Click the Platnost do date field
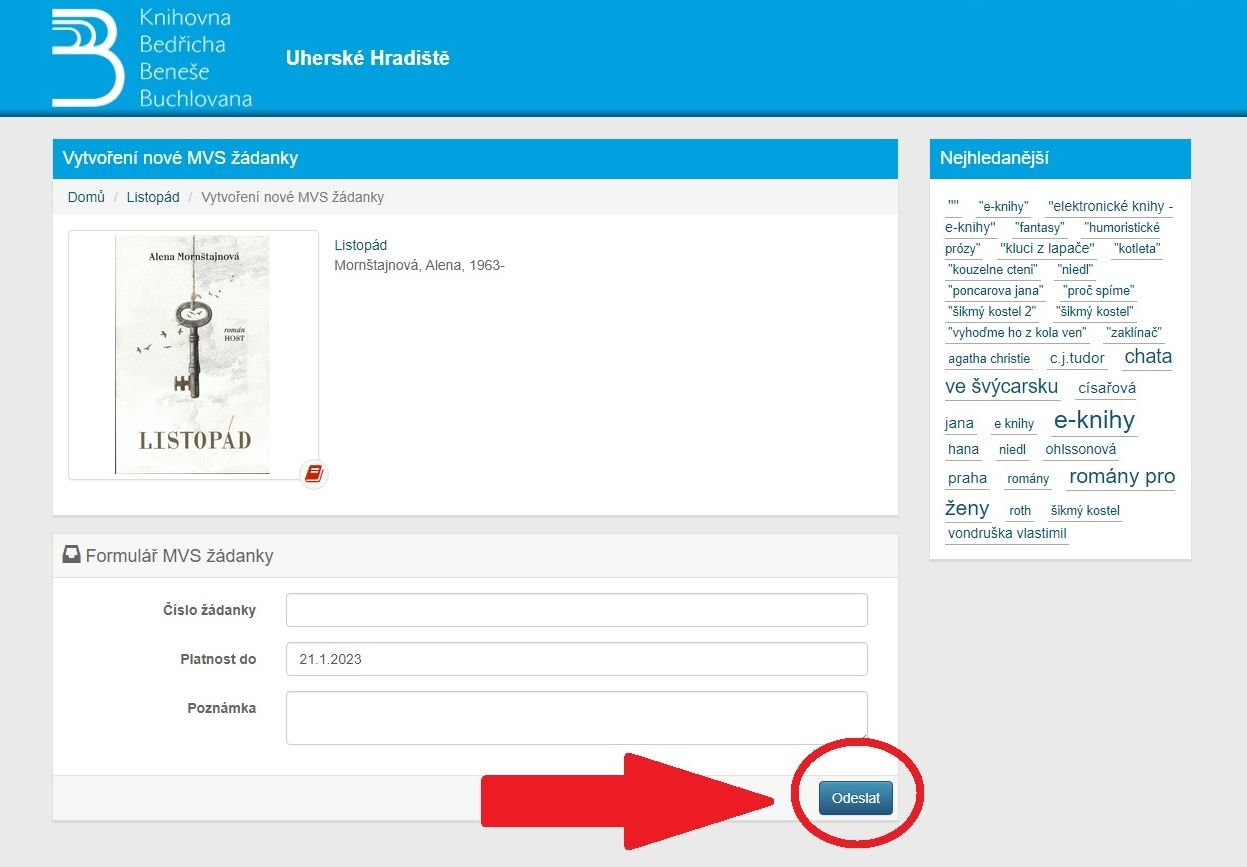 577,659
